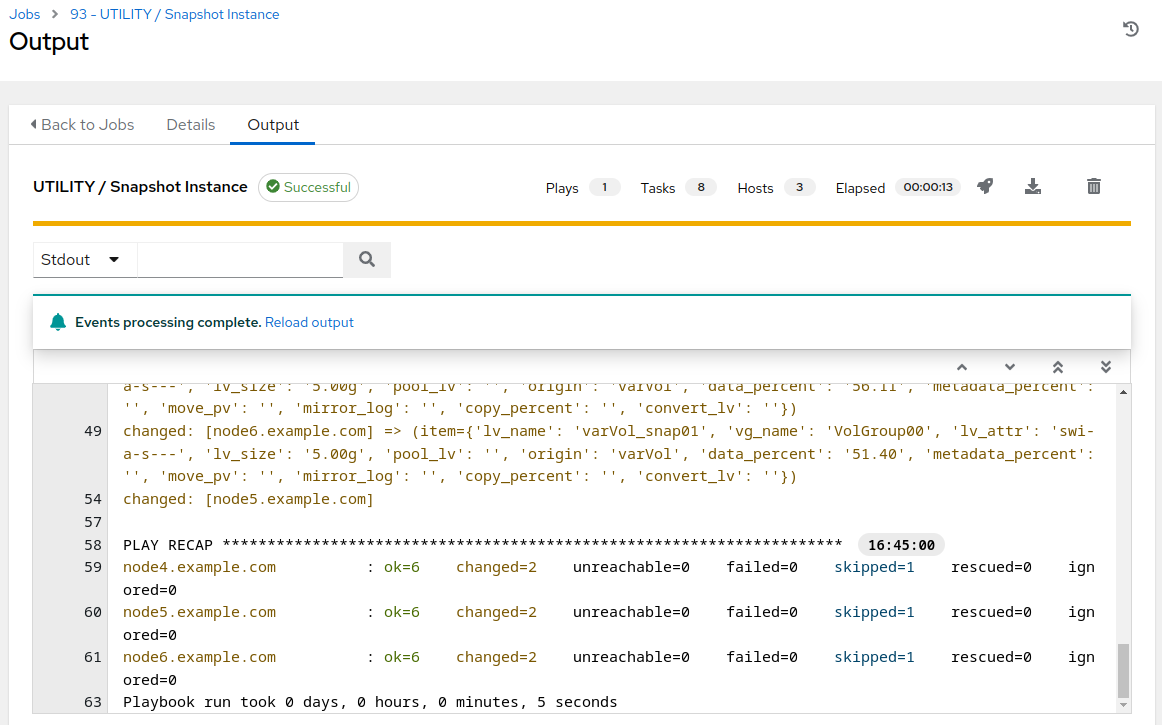Image resolution: width=1162 pixels, height=725 pixels.
Task: Click the bell notification icon
Action: [x=58, y=322]
